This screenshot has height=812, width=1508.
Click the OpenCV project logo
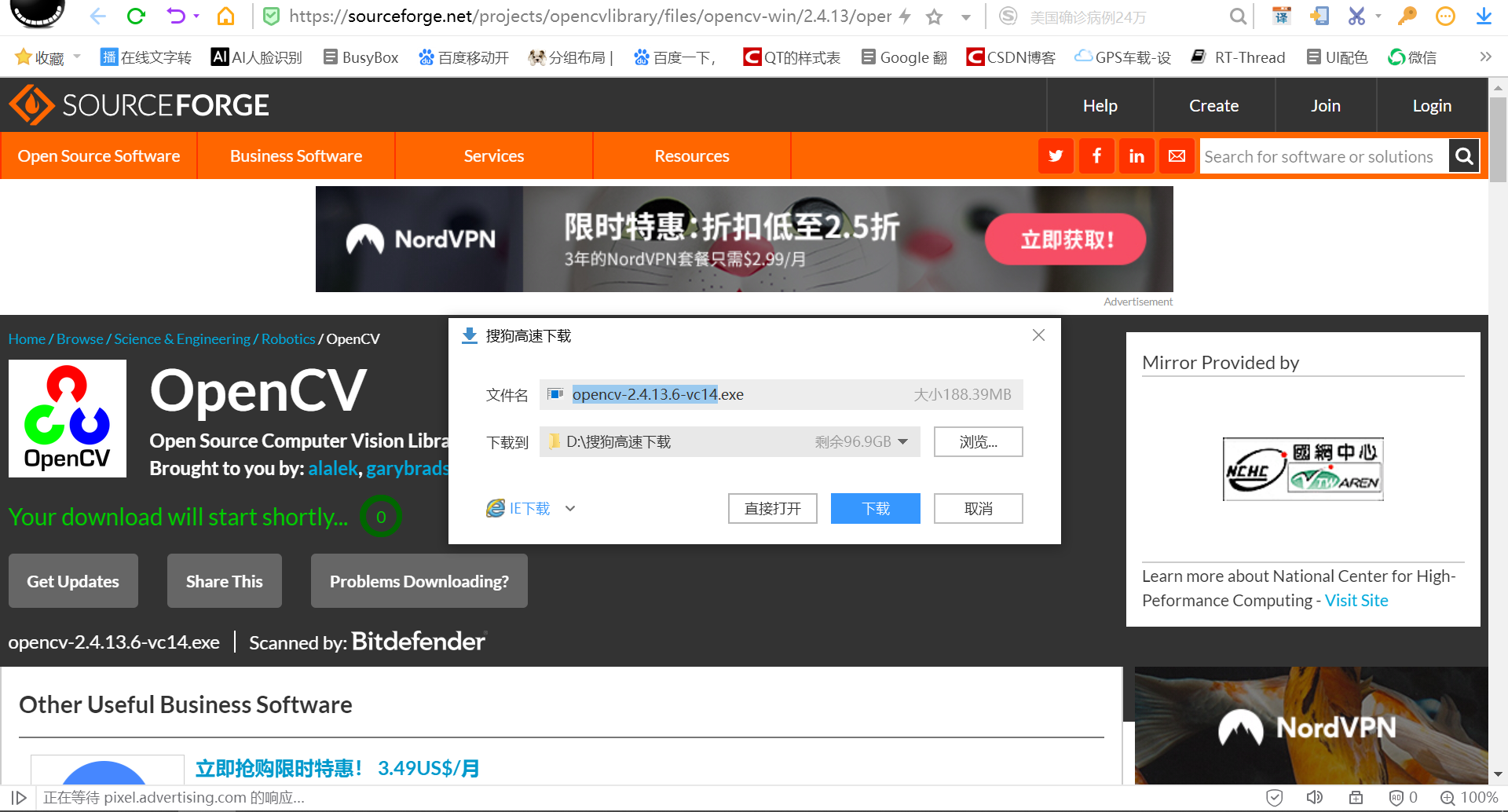coord(68,419)
